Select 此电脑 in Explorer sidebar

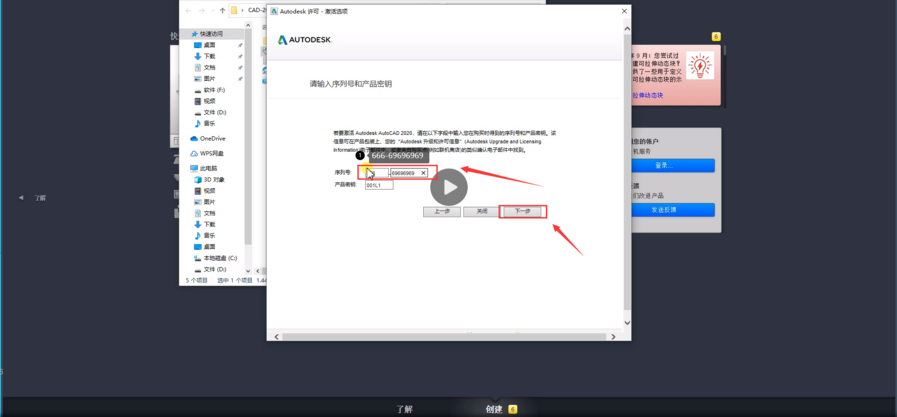204,168
